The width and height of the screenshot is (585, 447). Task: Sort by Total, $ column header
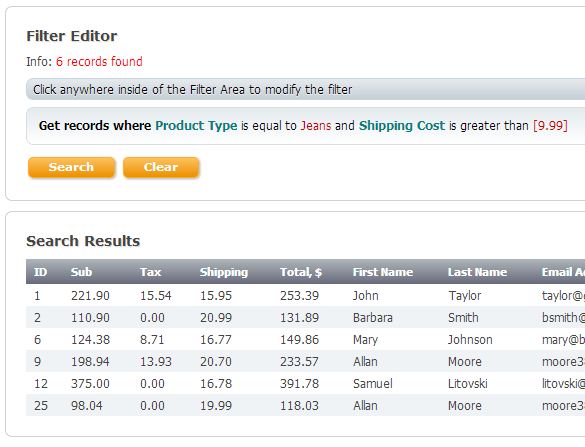coord(301,272)
